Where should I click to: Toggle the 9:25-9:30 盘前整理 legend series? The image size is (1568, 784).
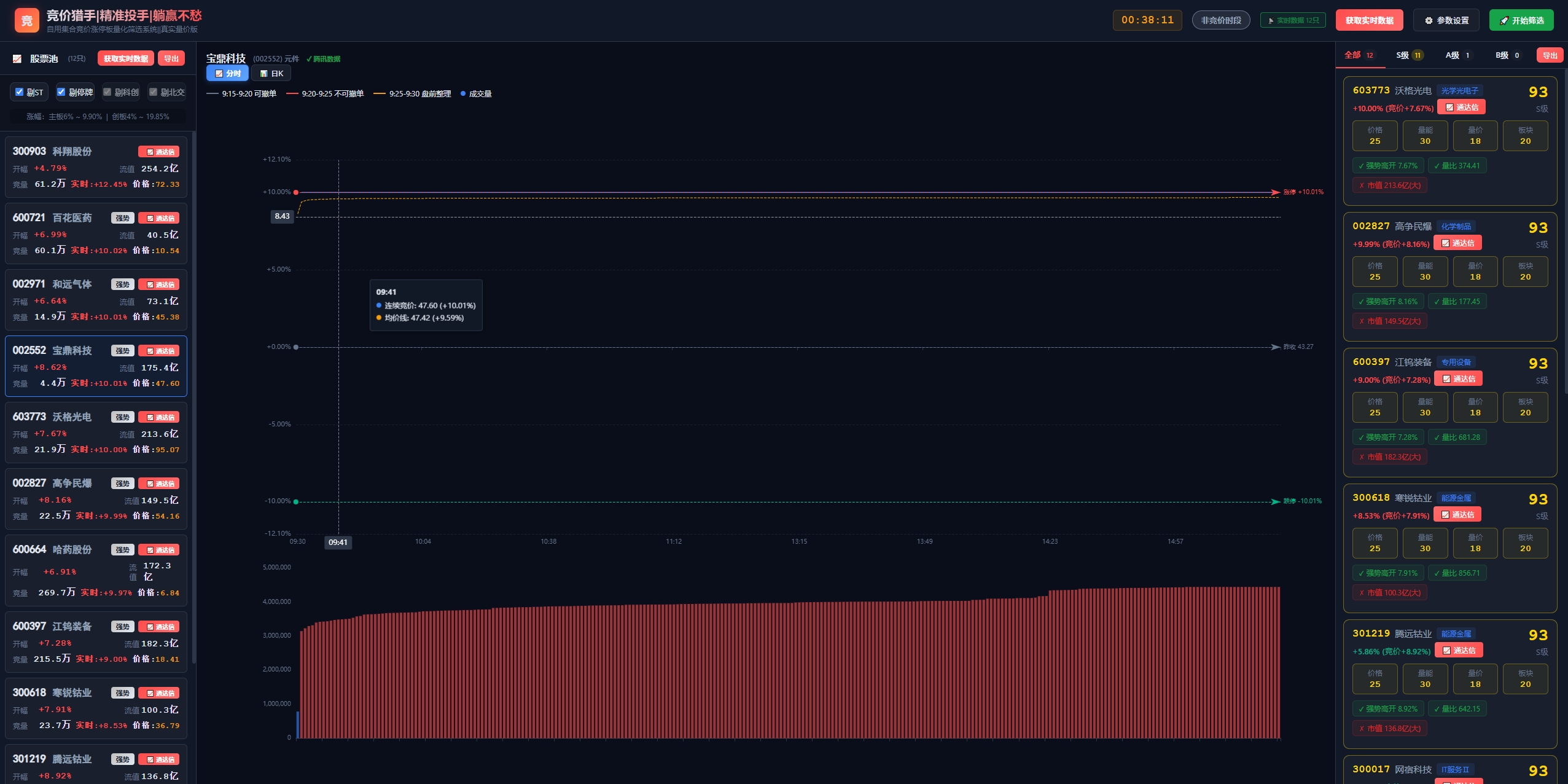pos(412,94)
